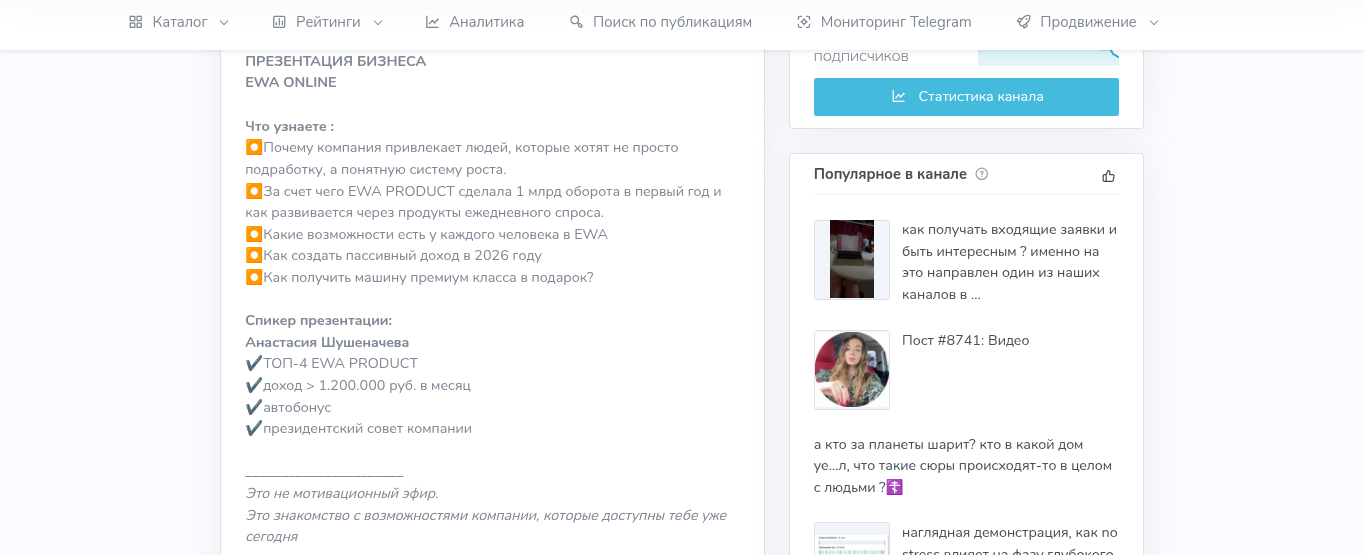The width and height of the screenshot is (1364, 555).
Task: Click the Продвижение rocket icon
Action: 1023,22
